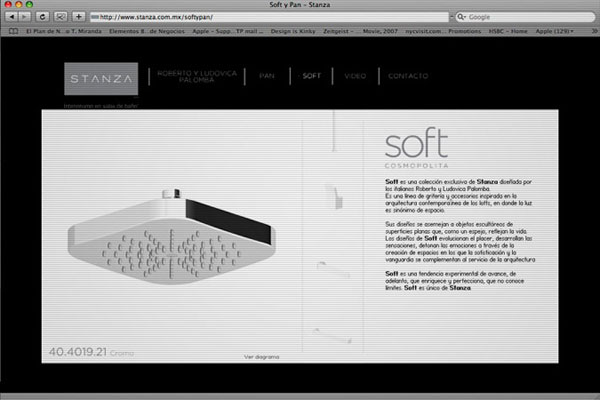Select the SOFT menu item
The width and height of the screenshot is (600, 400).
(311, 76)
